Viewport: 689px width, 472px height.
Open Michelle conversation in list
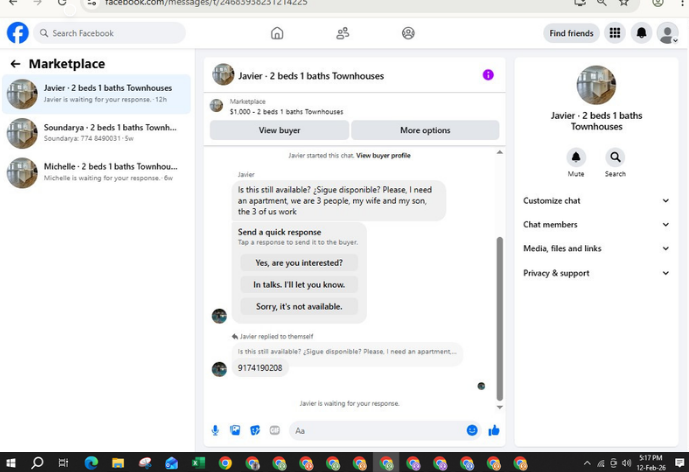[97, 172]
